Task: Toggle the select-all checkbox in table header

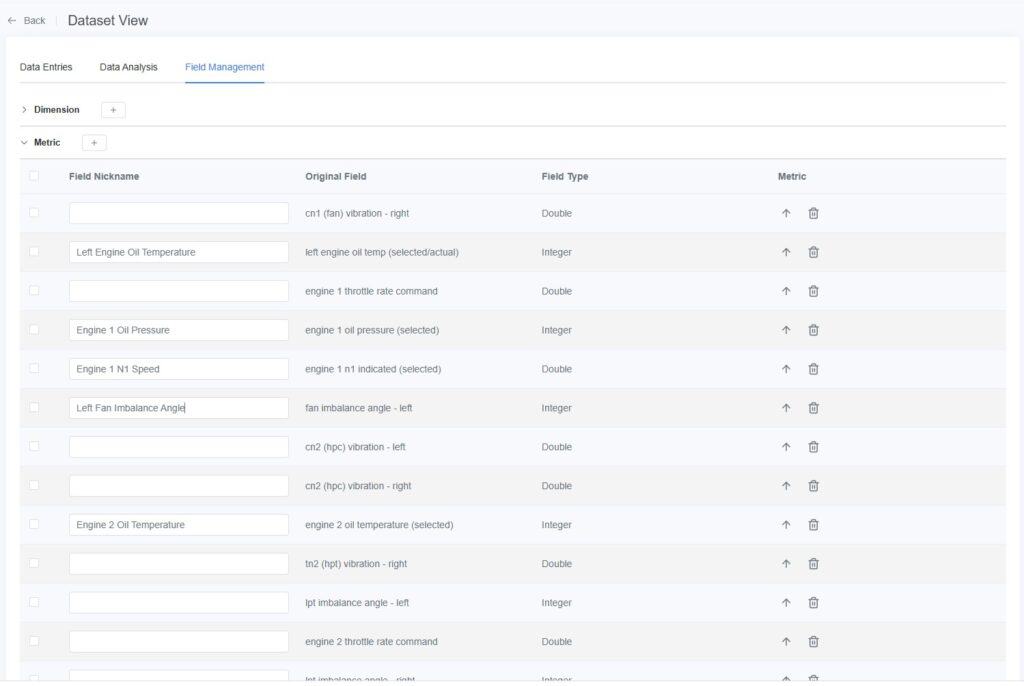Action: (x=34, y=176)
